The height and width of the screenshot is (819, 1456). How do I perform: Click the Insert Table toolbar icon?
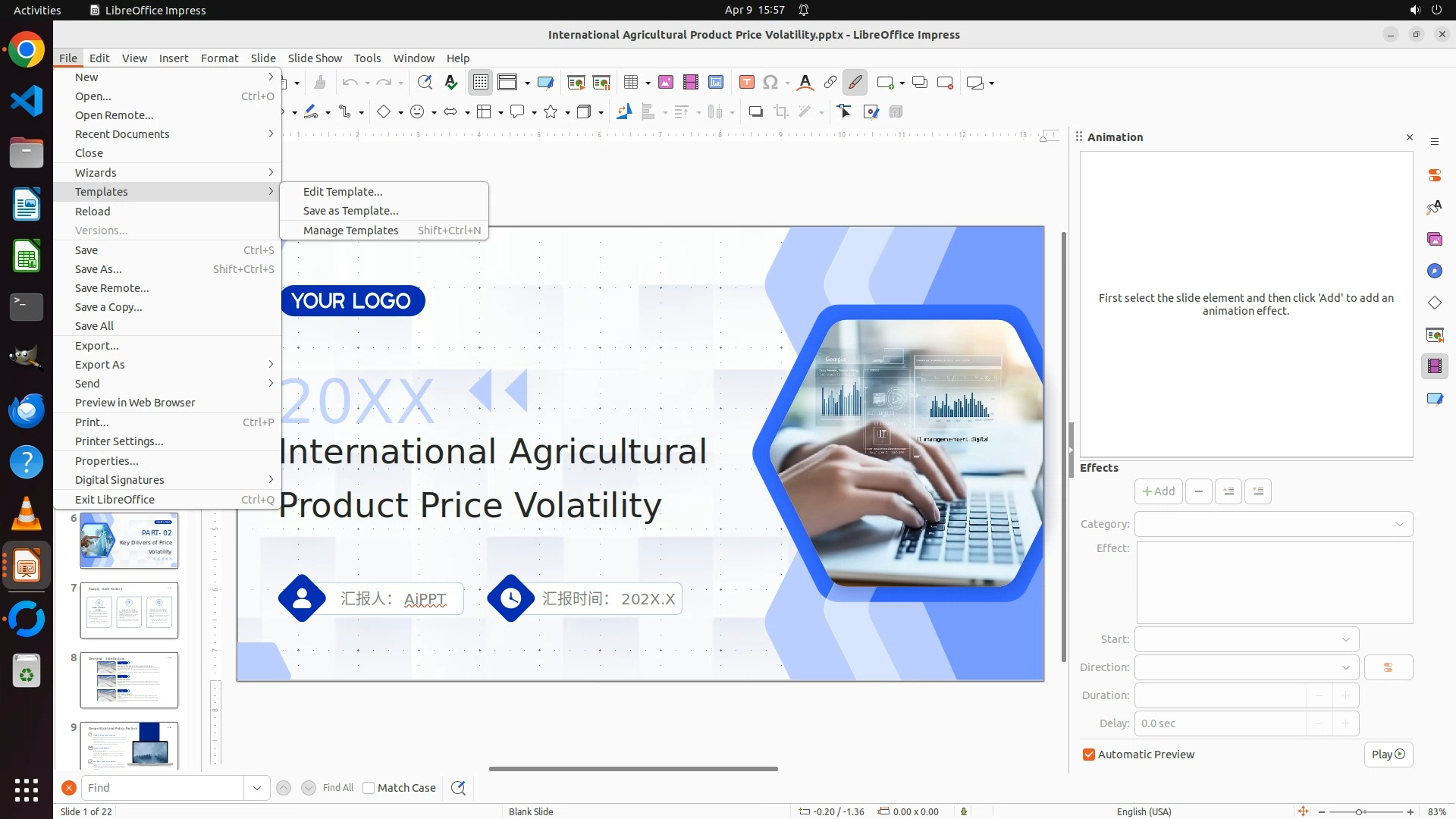click(x=630, y=83)
